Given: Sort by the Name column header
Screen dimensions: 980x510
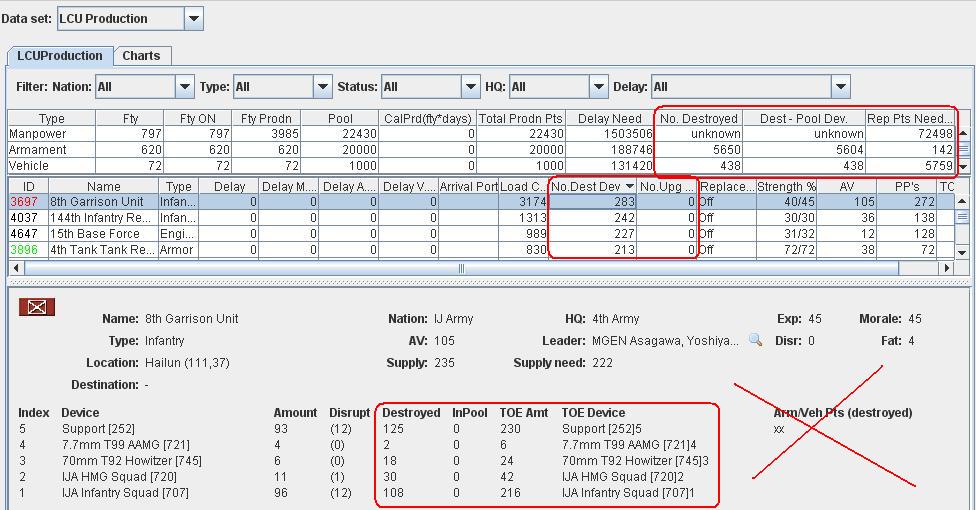Looking at the screenshot, I should 104,186.
